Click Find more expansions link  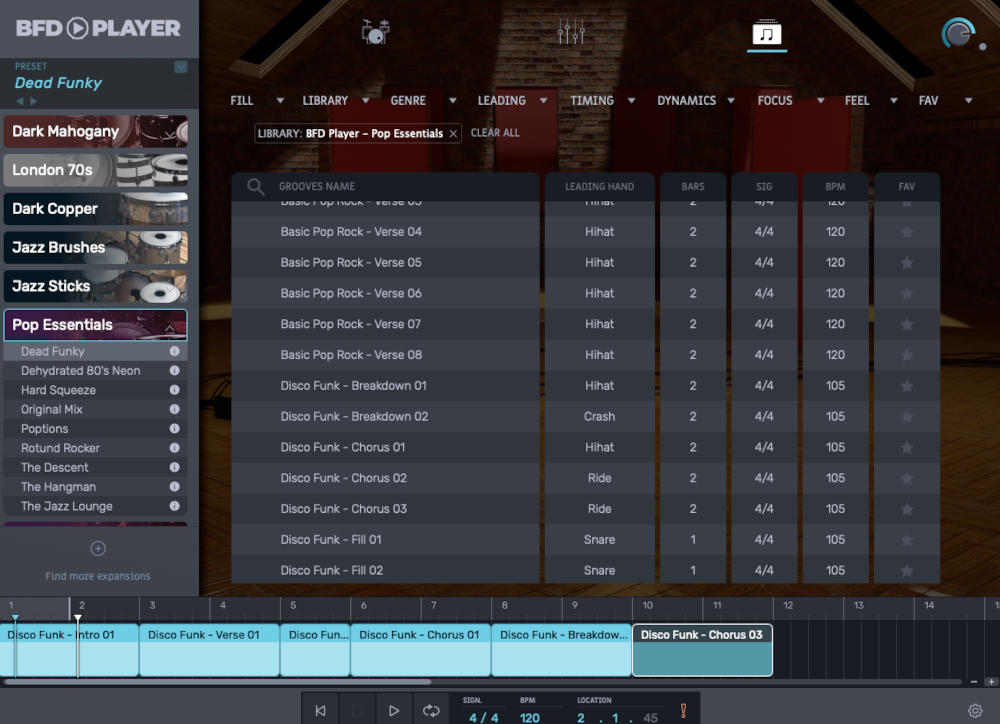click(x=97, y=575)
